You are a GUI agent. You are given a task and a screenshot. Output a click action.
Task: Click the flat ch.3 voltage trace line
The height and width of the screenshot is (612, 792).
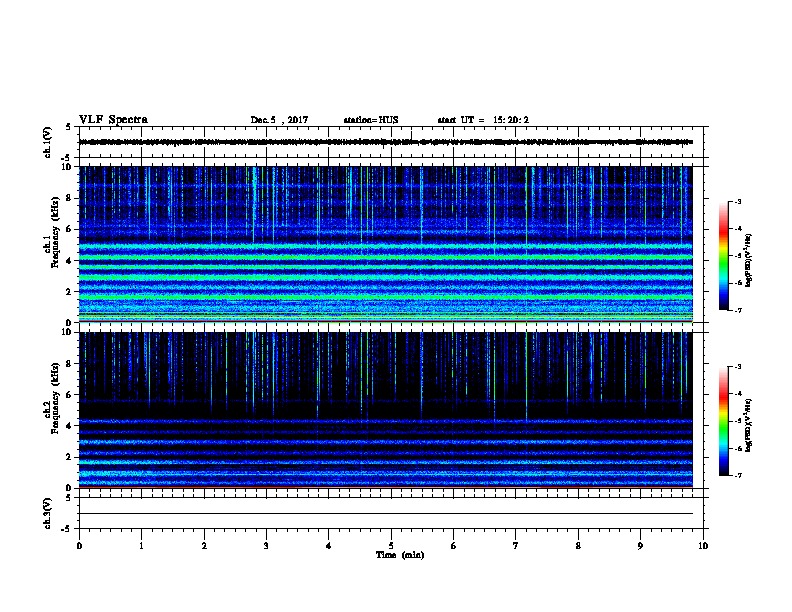(386, 514)
